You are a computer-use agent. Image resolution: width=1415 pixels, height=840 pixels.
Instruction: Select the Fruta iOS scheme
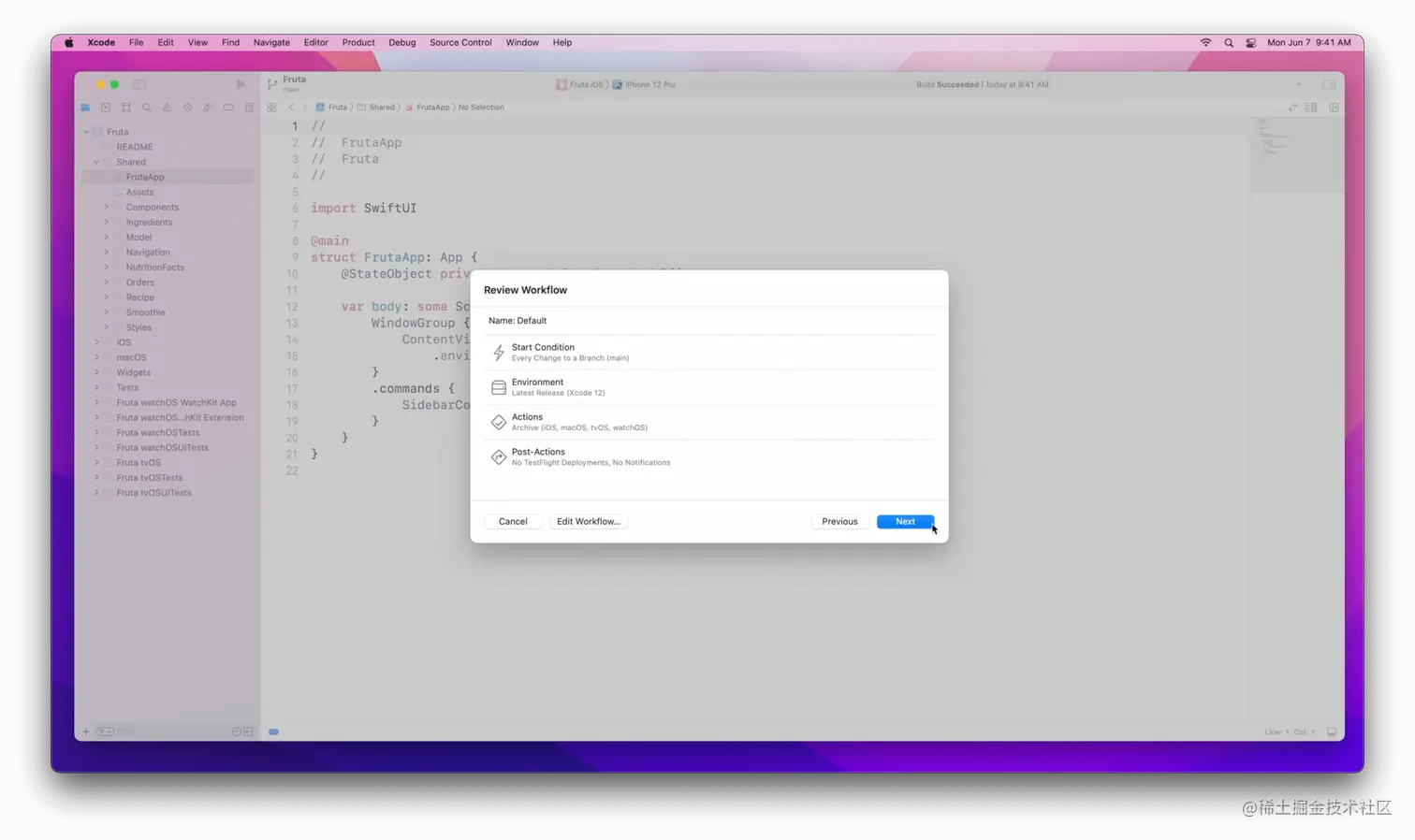(x=580, y=84)
